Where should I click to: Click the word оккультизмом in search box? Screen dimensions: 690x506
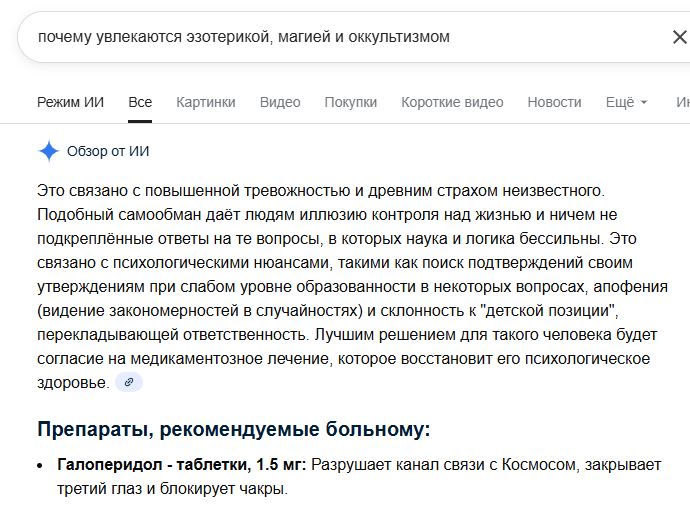(x=399, y=37)
